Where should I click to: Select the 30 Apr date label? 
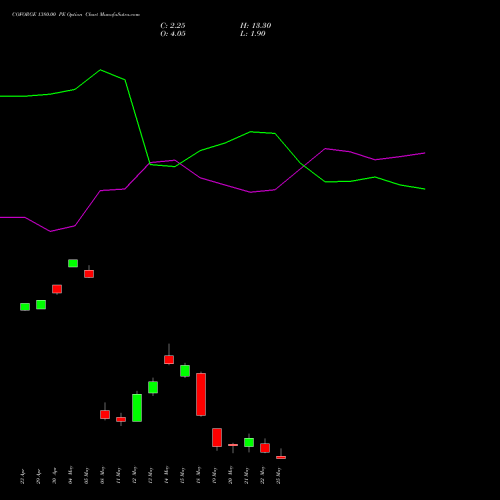pos(55,476)
